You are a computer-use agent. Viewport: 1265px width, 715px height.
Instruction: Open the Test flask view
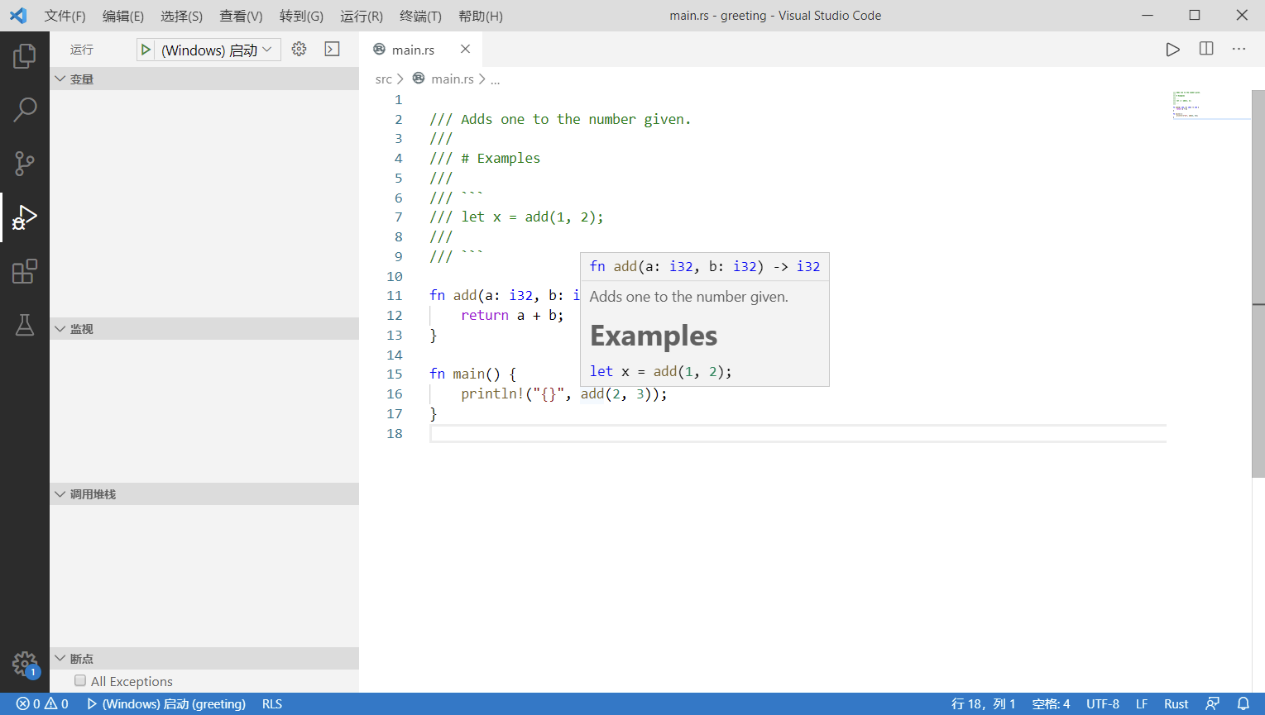click(x=24, y=325)
